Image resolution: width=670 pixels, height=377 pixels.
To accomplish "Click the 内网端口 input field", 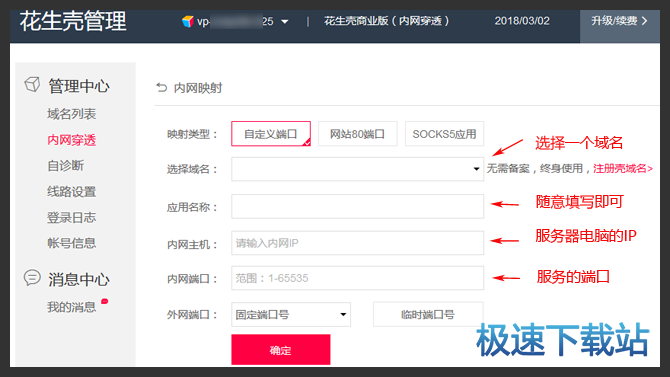I will pos(357,278).
